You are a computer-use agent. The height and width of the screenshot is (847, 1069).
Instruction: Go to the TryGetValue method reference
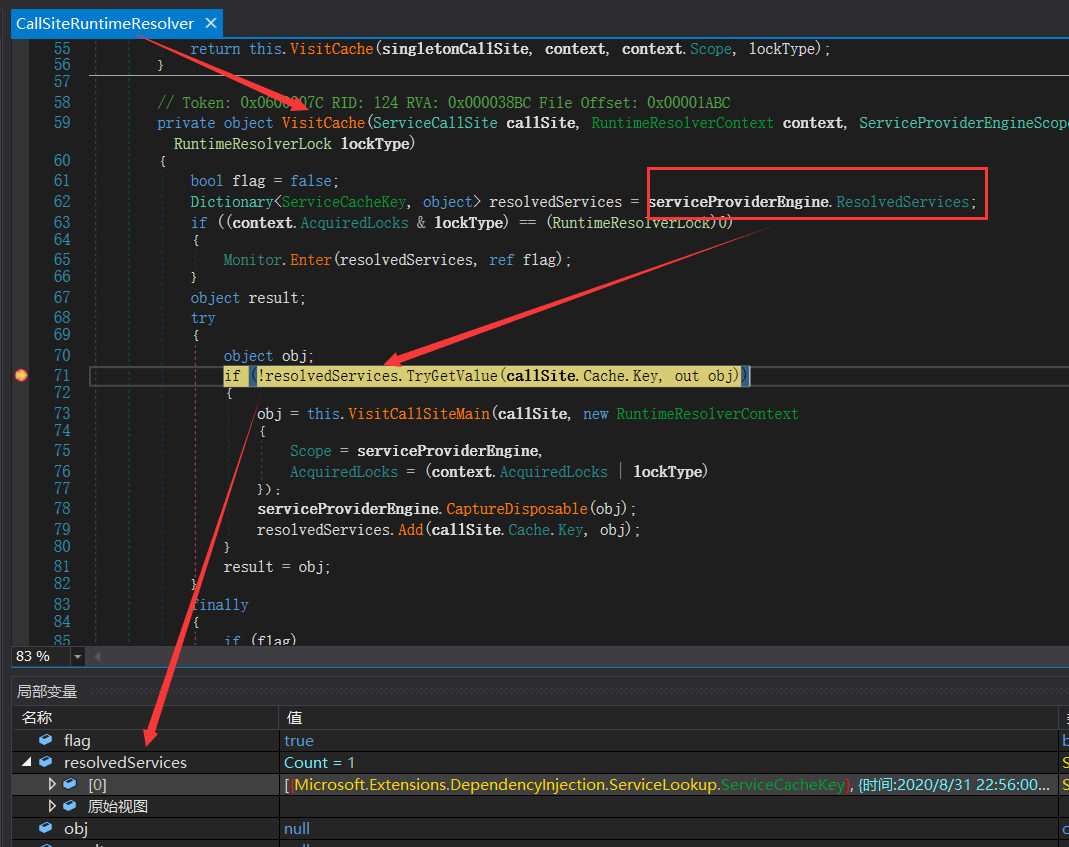(x=450, y=376)
